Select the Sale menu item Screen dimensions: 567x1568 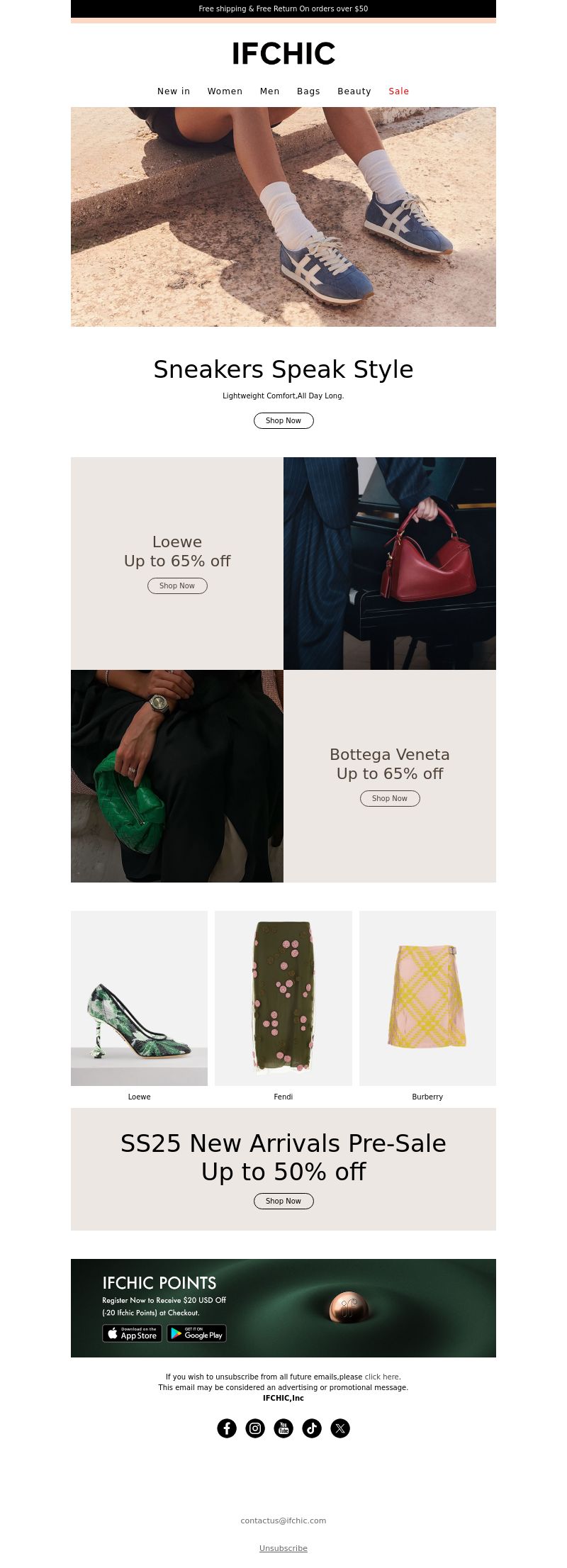(x=398, y=91)
